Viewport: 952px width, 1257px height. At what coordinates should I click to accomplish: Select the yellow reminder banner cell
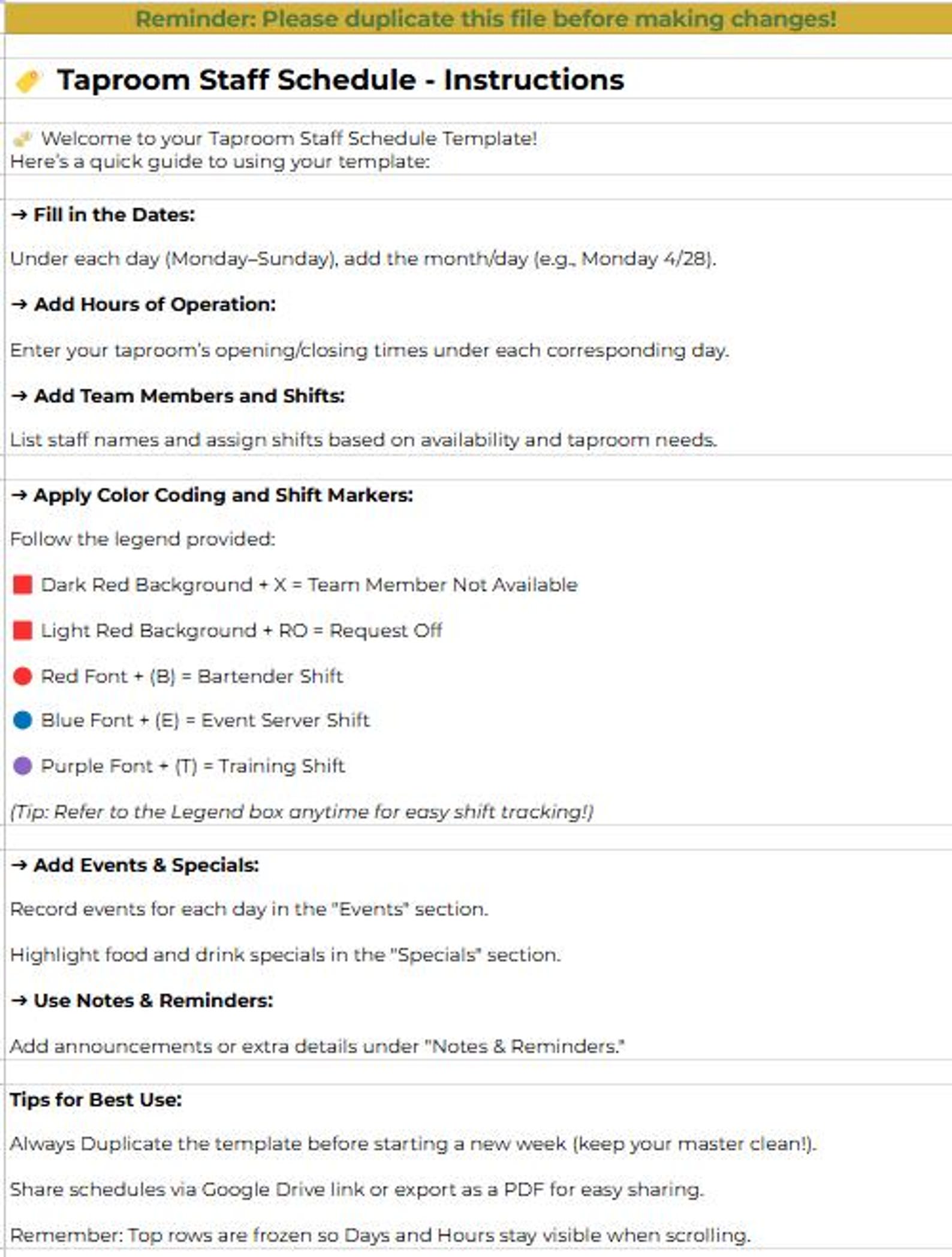pos(478,19)
